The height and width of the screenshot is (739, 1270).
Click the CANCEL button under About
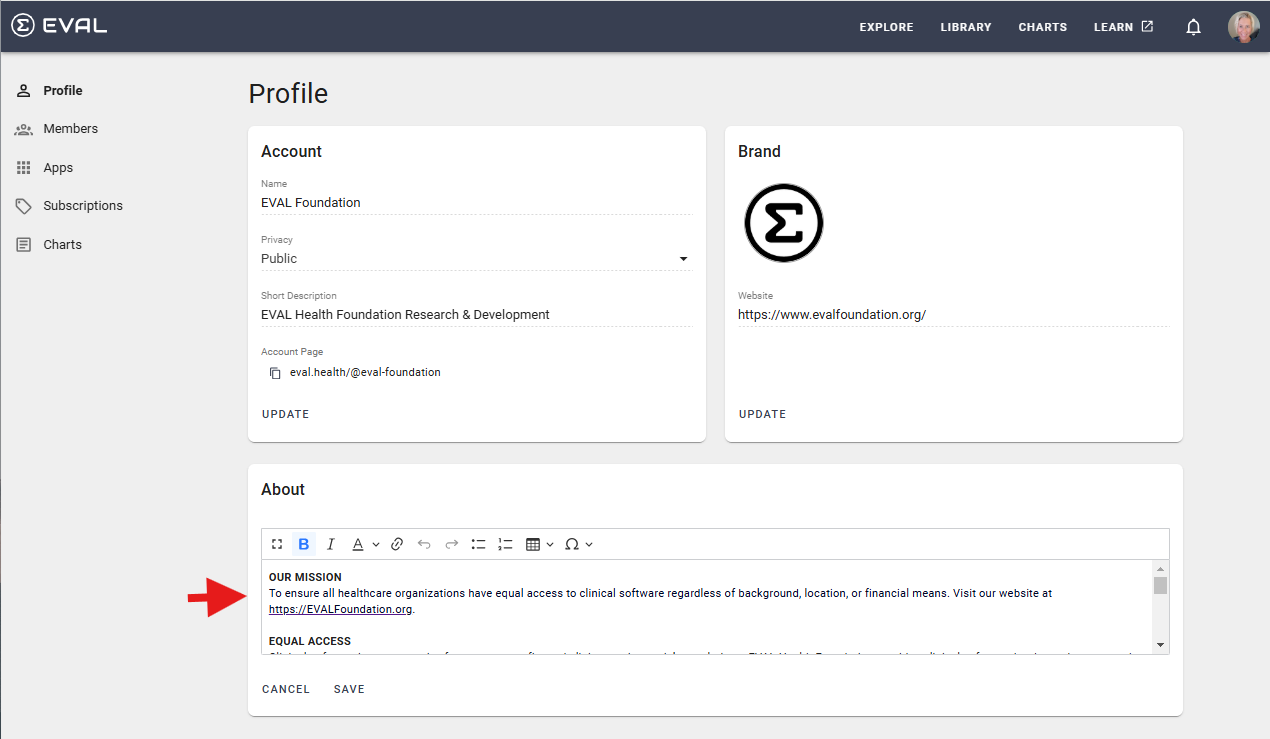pos(286,689)
